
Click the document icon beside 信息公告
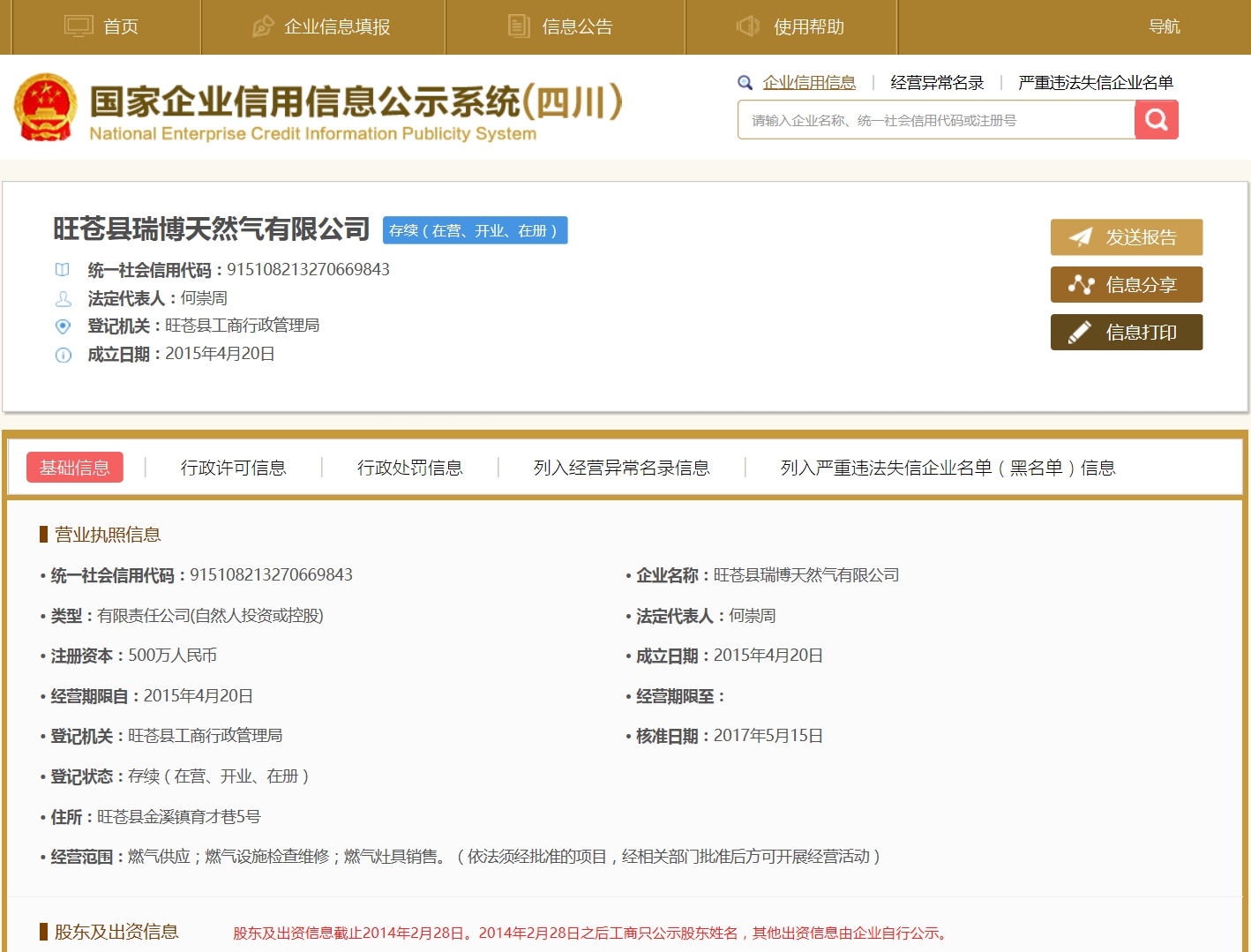[519, 26]
